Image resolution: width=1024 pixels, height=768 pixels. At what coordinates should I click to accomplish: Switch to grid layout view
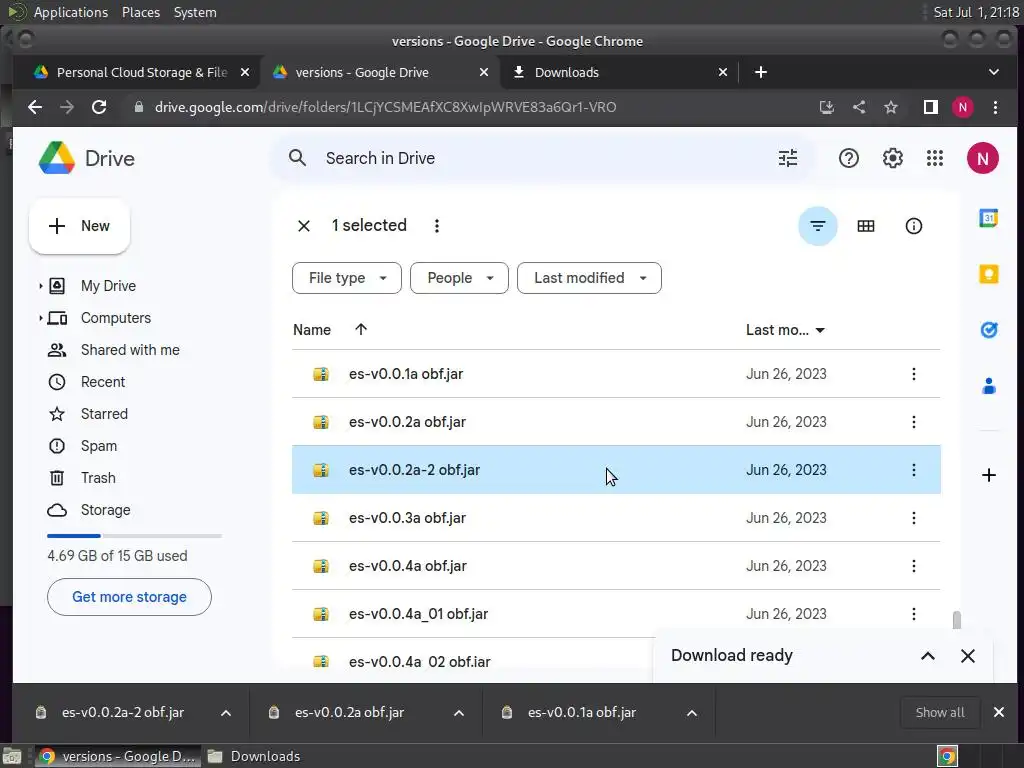point(865,226)
